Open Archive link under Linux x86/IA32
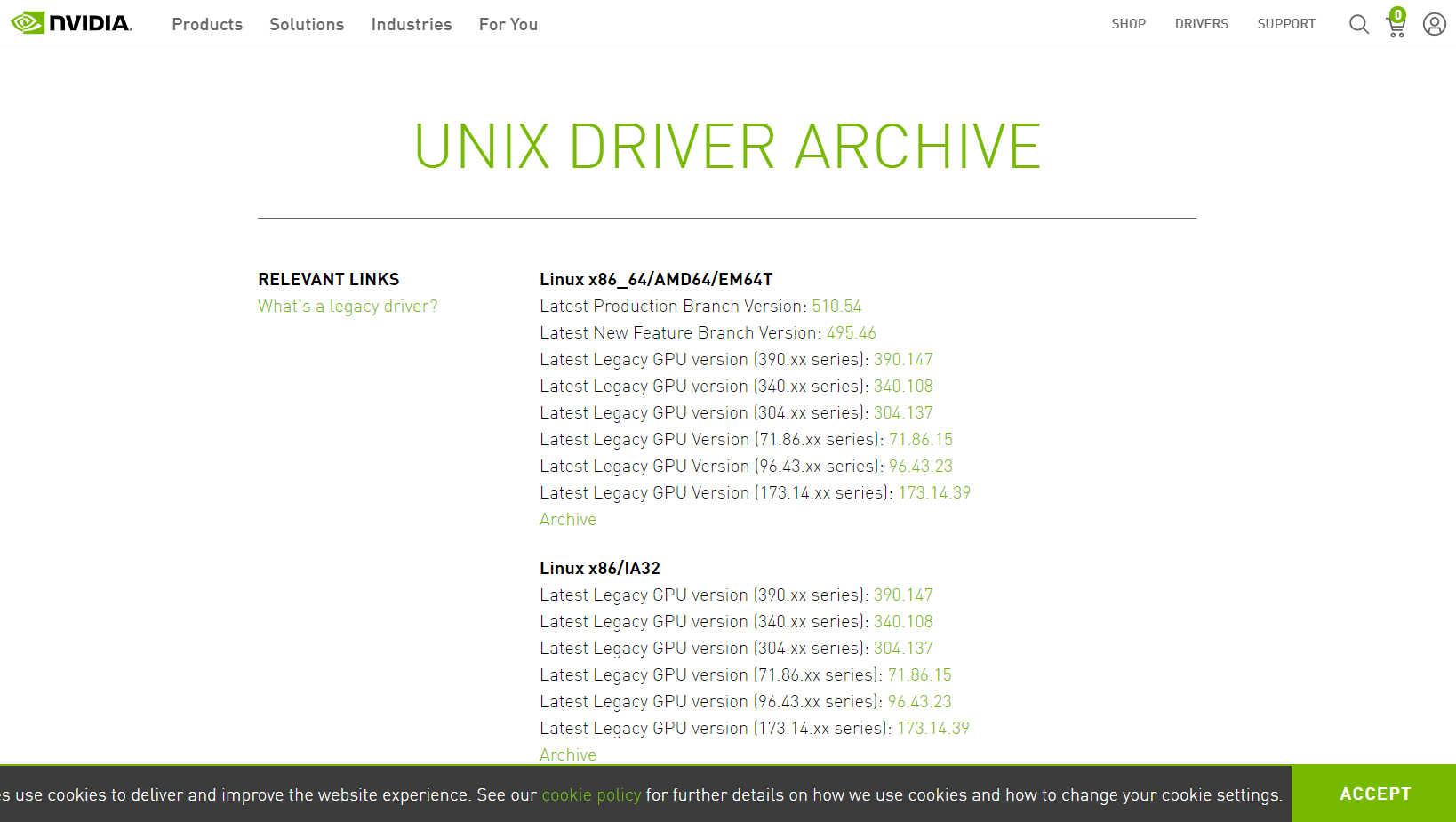This screenshot has height=822, width=1456. click(568, 755)
